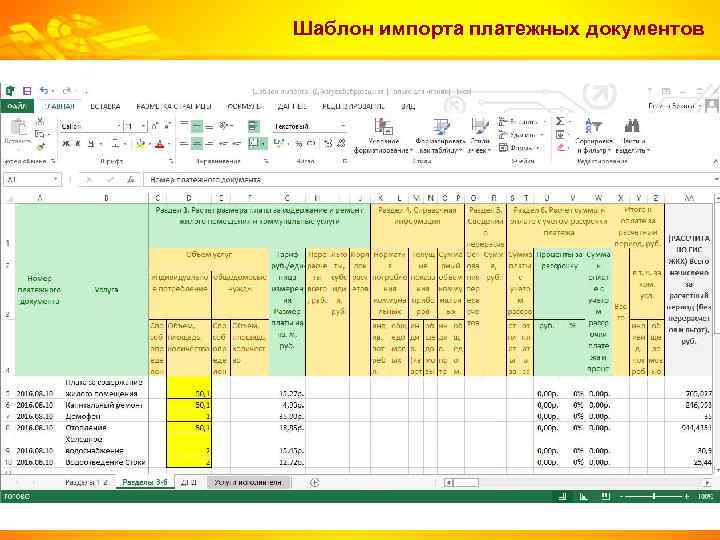This screenshot has width=720, height=540.
Task: Open the Услуги исполнителя sheet tab
Action: pos(248,483)
